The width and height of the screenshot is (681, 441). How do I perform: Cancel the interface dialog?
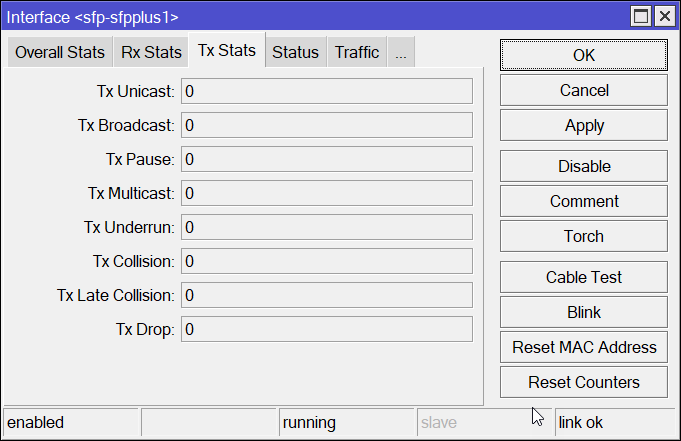(x=584, y=90)
